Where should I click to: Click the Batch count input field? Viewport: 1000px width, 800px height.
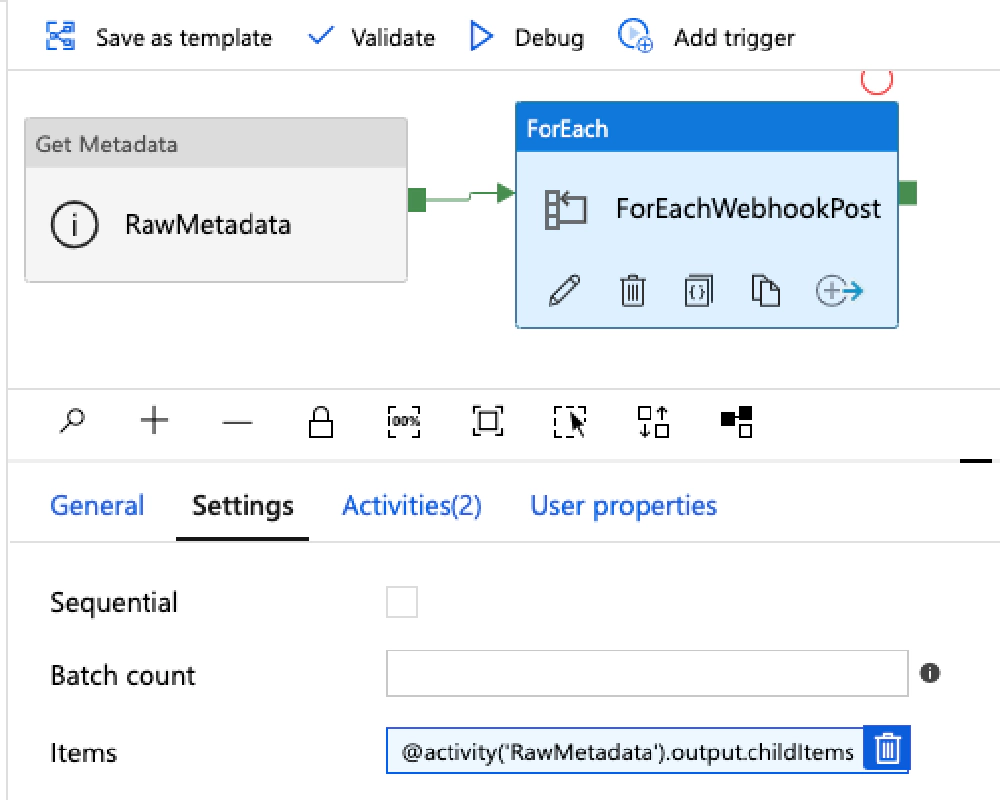[x=647, y=673]
